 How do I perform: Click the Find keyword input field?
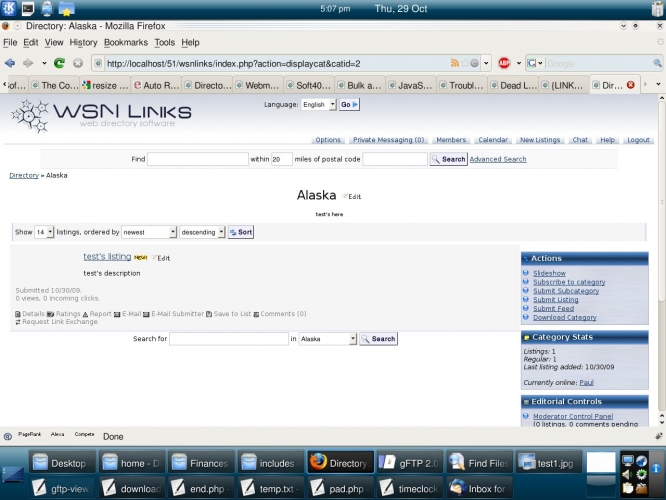coord(198,159)
